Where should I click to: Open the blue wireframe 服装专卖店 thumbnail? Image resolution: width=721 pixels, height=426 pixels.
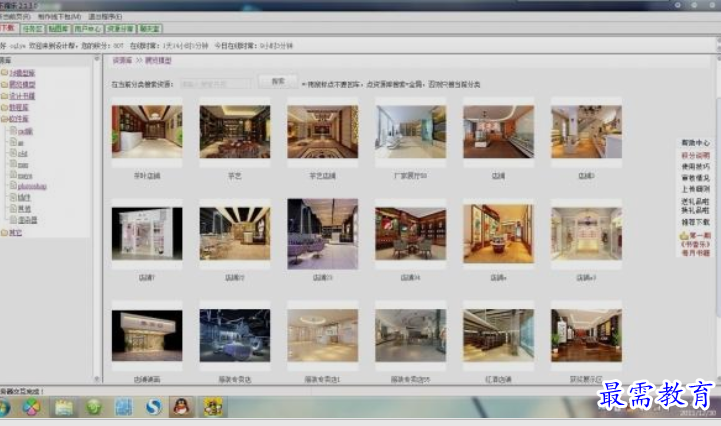point(235,335)
